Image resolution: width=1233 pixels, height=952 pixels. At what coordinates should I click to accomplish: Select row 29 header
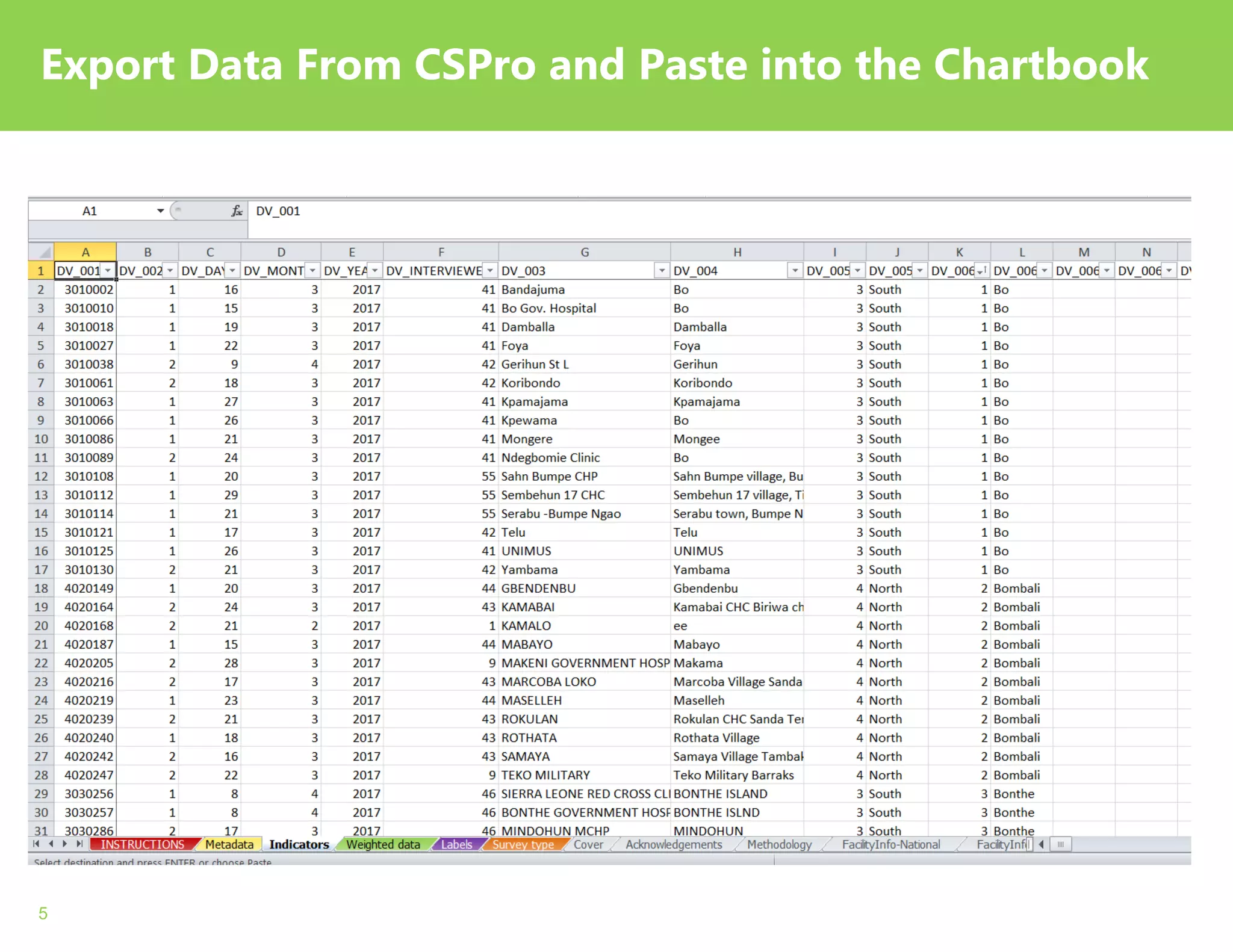click(41, 793)
